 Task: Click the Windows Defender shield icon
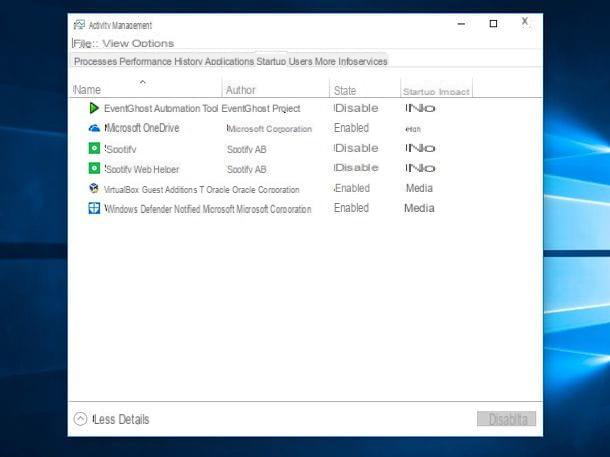94,208
